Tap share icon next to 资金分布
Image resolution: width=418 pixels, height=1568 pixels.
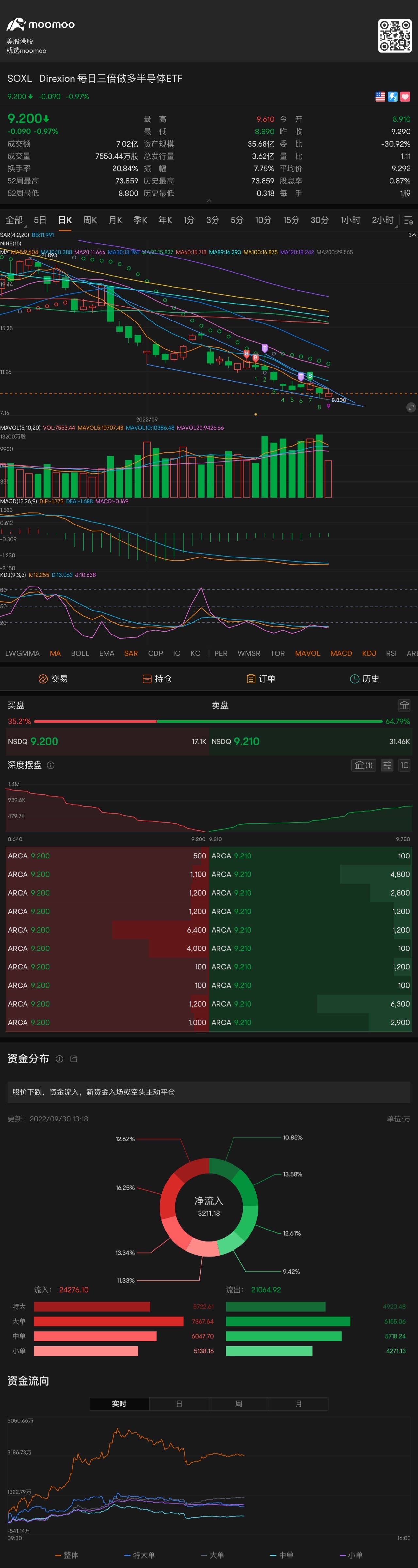pos(74,1058)
